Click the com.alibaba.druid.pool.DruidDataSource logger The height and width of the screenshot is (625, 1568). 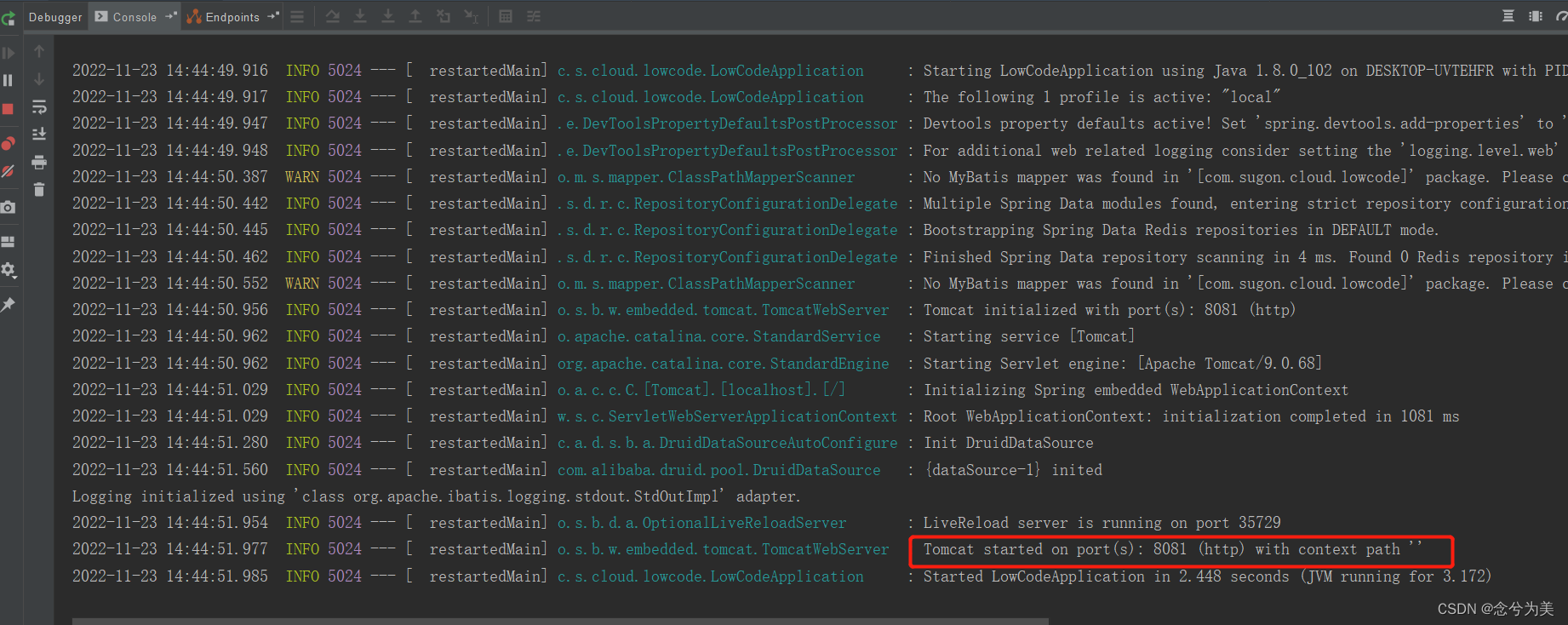tap(718, 470)
